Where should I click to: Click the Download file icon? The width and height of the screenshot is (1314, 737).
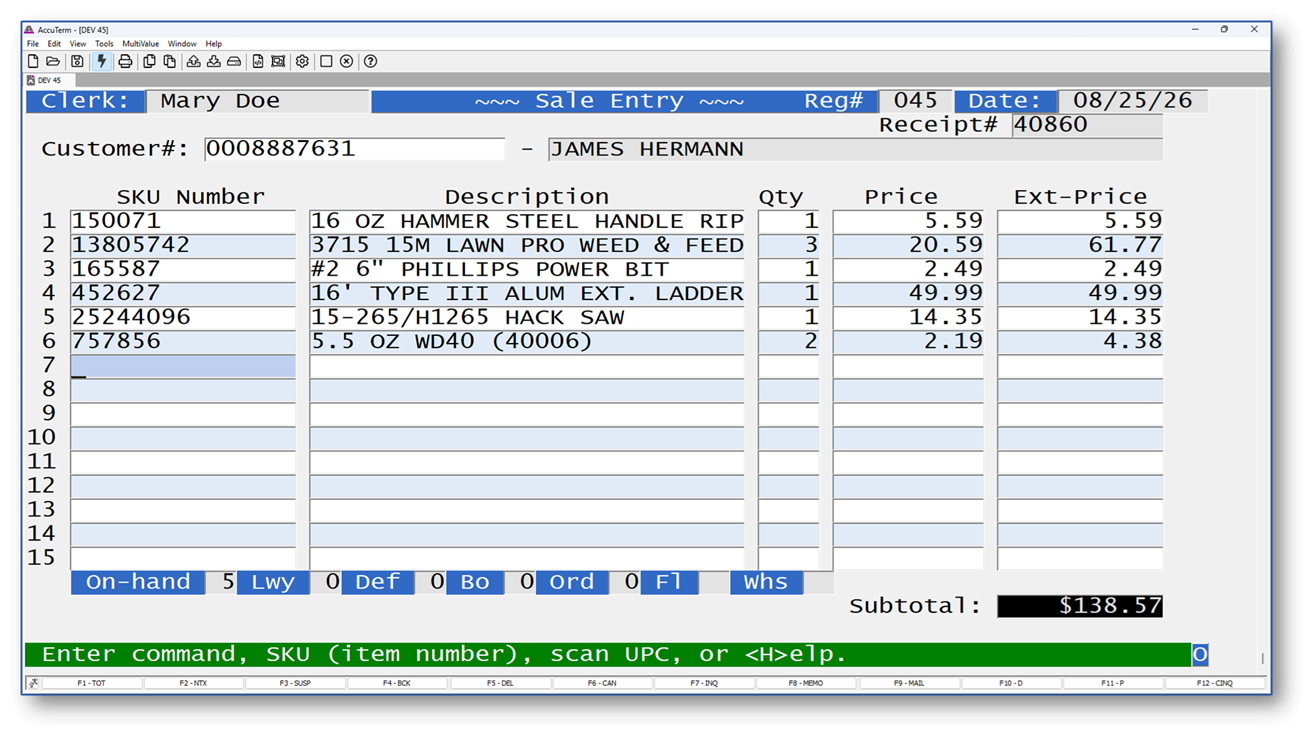tap(214, 62)
